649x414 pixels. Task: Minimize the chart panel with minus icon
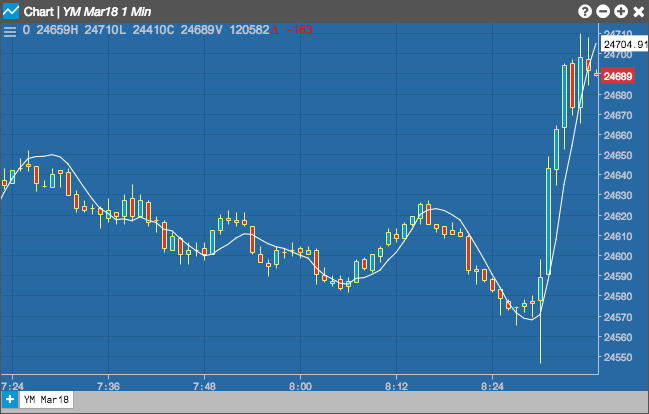click(603, 11)
